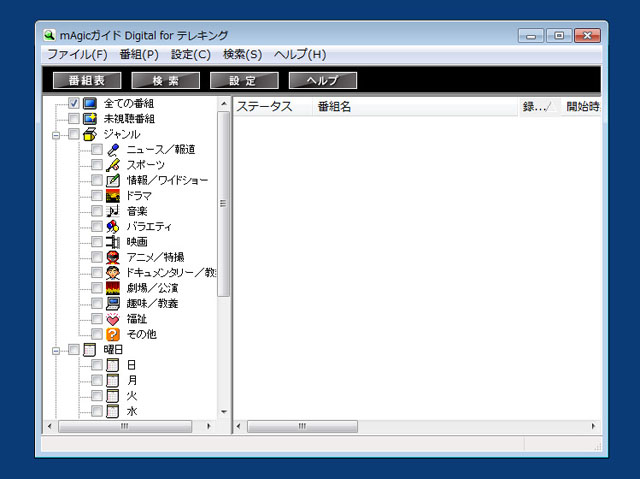Viewport: 640px width, 479px height.
Task: Enable the ニュース／報道 checkbox
Action: (x=97, y=149)
